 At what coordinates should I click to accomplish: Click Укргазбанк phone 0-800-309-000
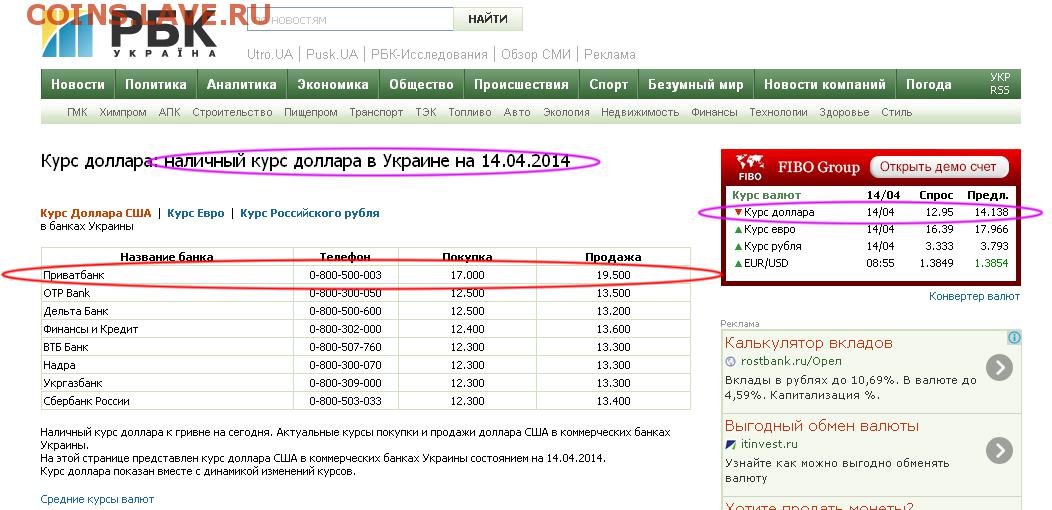(346, 383)
